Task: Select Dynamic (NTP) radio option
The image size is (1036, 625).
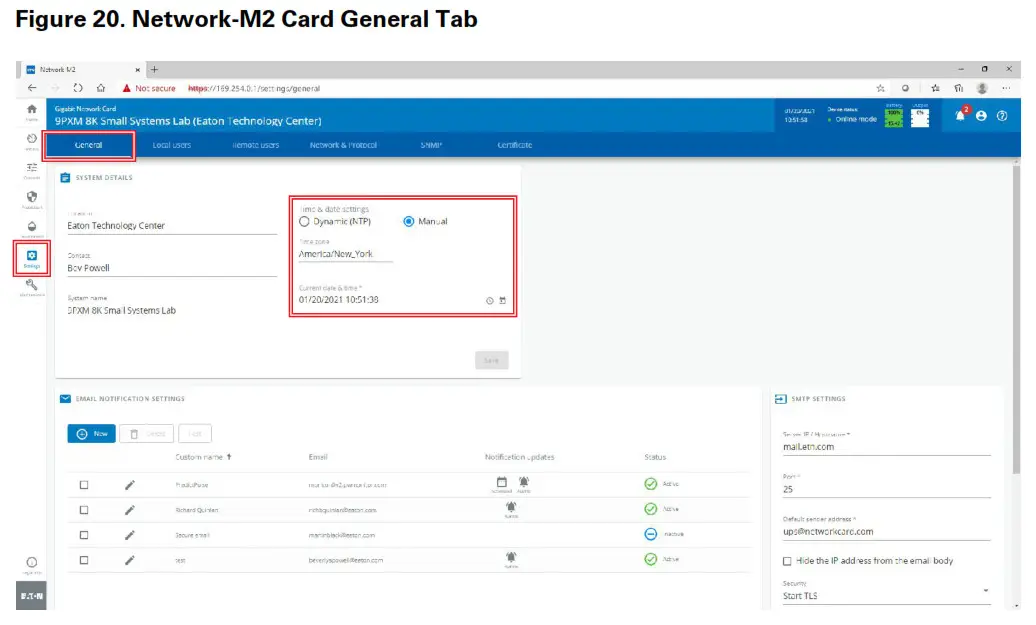Action: click(x=305, y=221)
